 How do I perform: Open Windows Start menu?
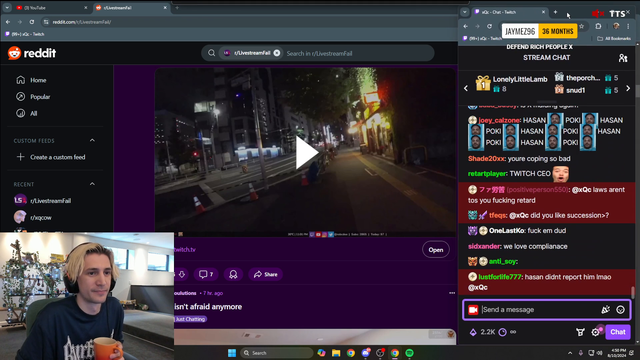point(232,353)
